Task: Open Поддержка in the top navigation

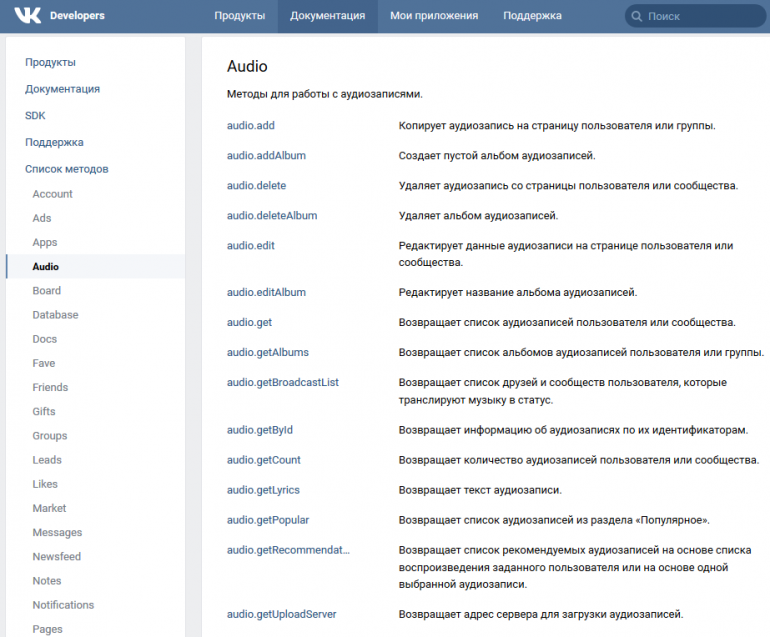Action: (532, 16)
